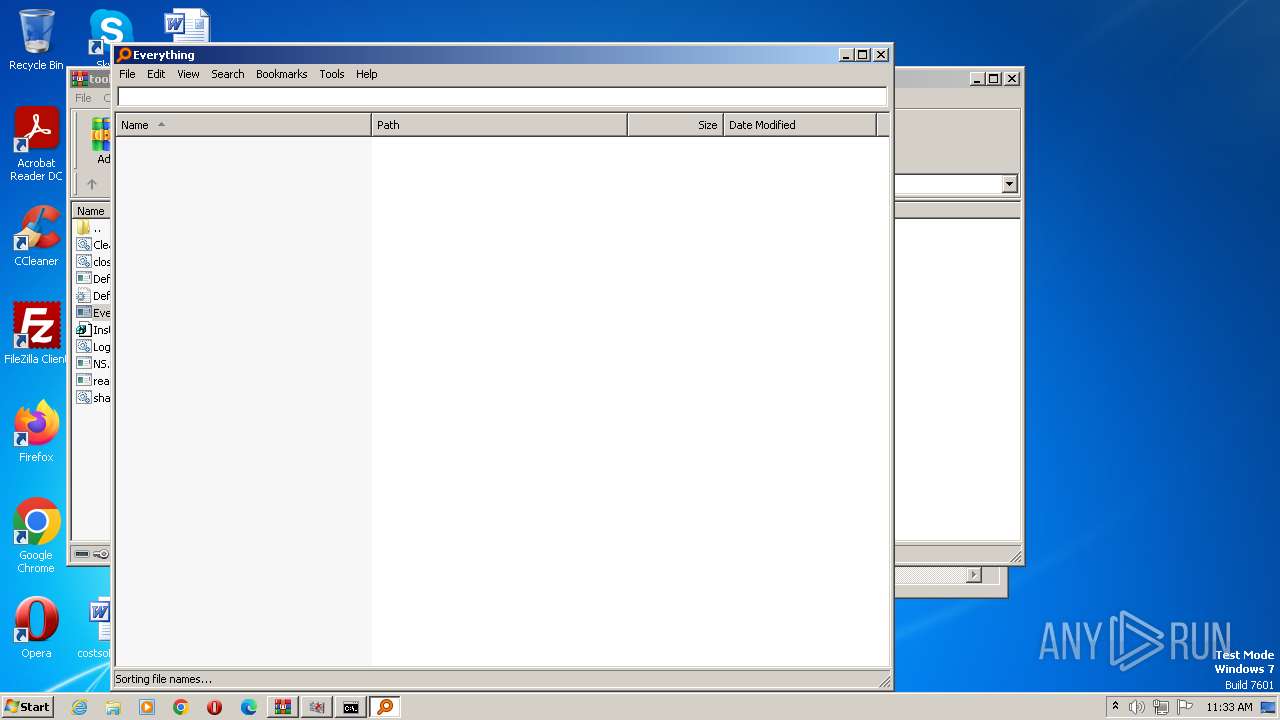Open the Recycle Bin desktop icon

(x=36, y=40)
